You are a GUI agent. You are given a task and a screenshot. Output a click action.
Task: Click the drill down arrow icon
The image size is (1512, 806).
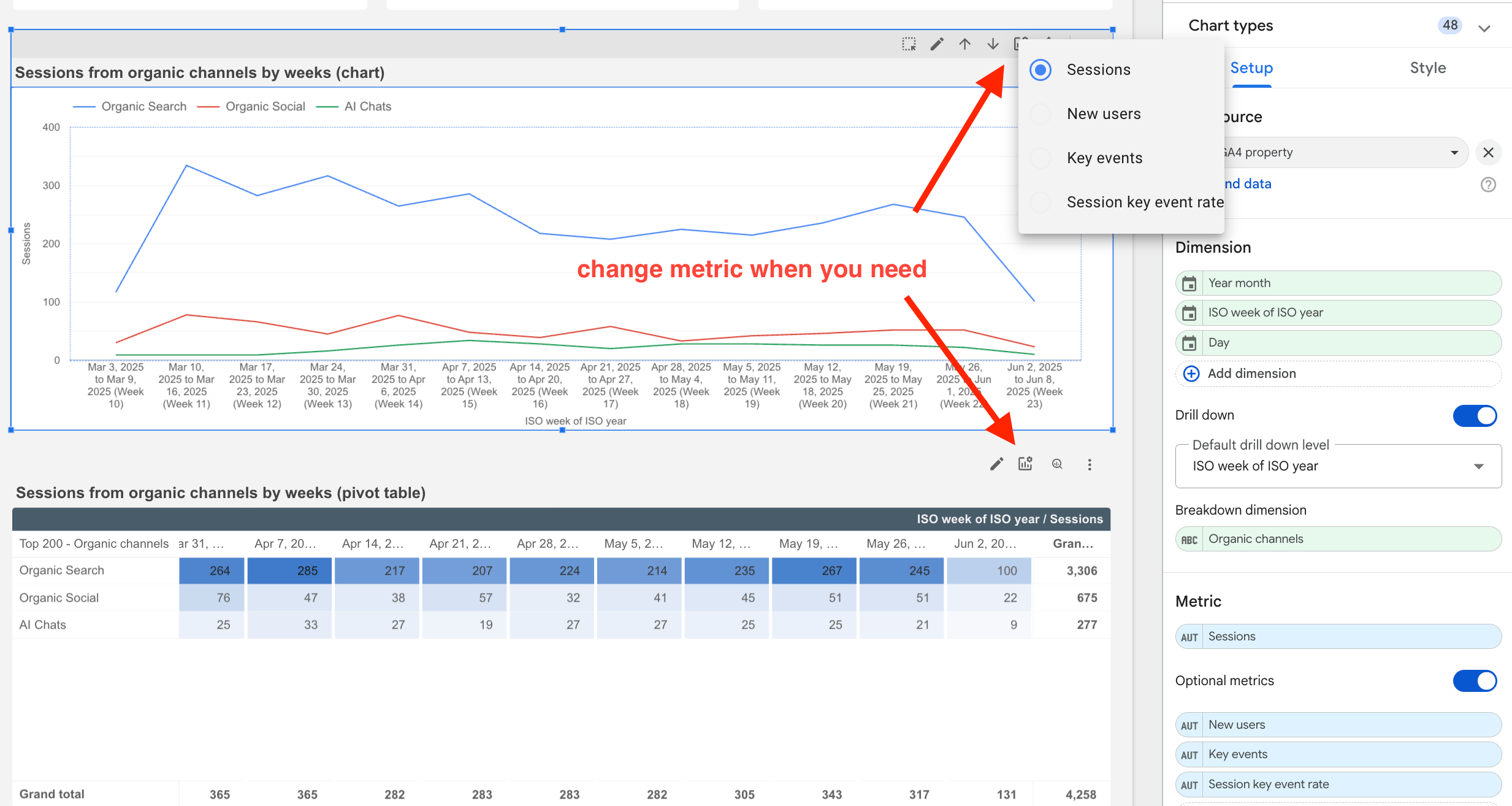pos(993,44)
